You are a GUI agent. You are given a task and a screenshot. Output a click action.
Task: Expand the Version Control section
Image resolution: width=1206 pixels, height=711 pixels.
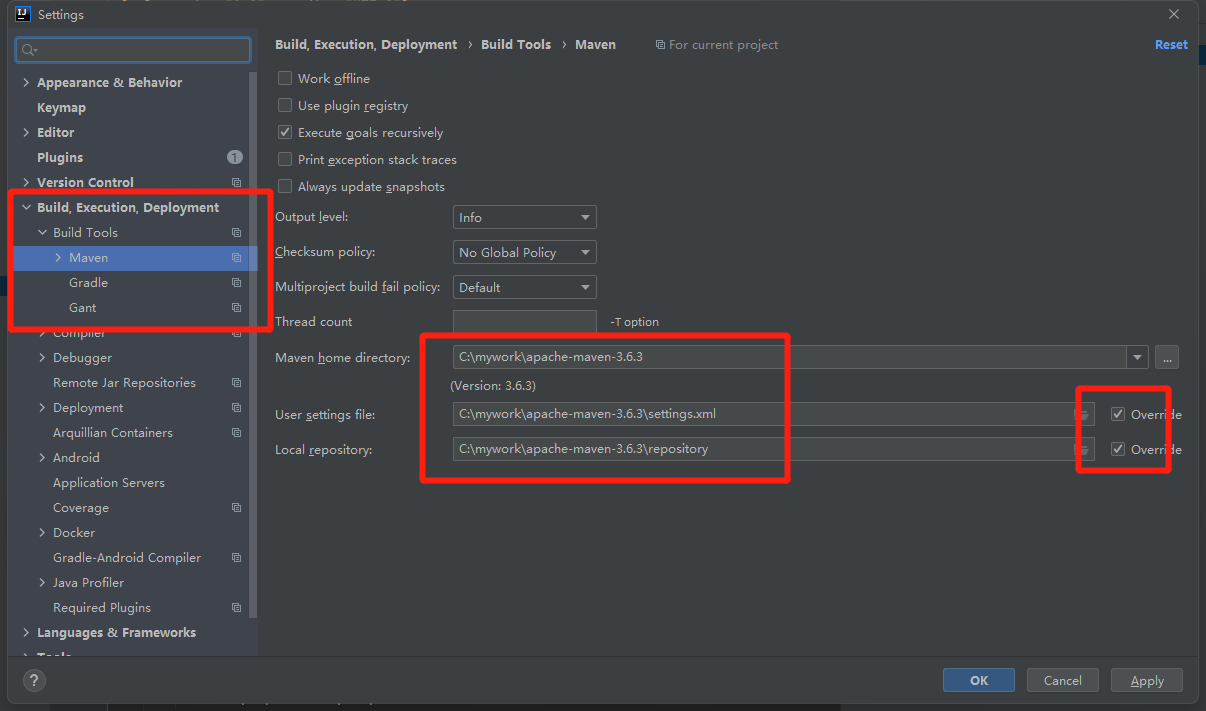pyautogui.click(x=26, y=182)
